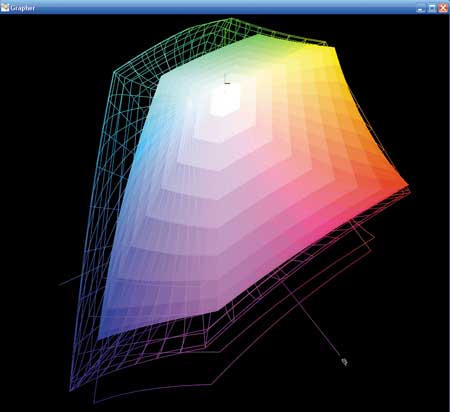Screen dimensions: 450x412
Task: Click the violet wireframe bottom-left corner point
Action: click(x=71, y=389)
